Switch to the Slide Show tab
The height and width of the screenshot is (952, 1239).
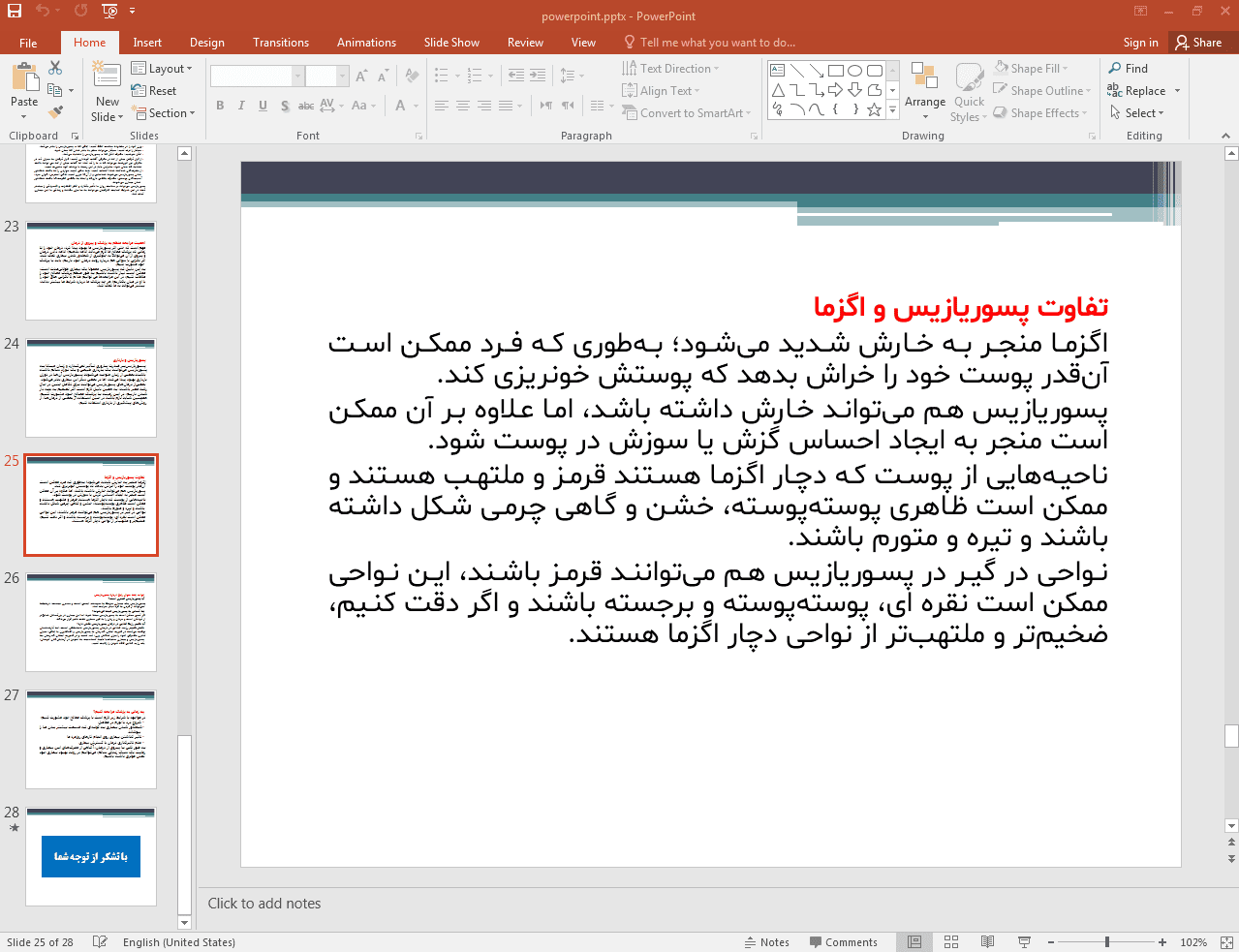click(x=451, y=43)
